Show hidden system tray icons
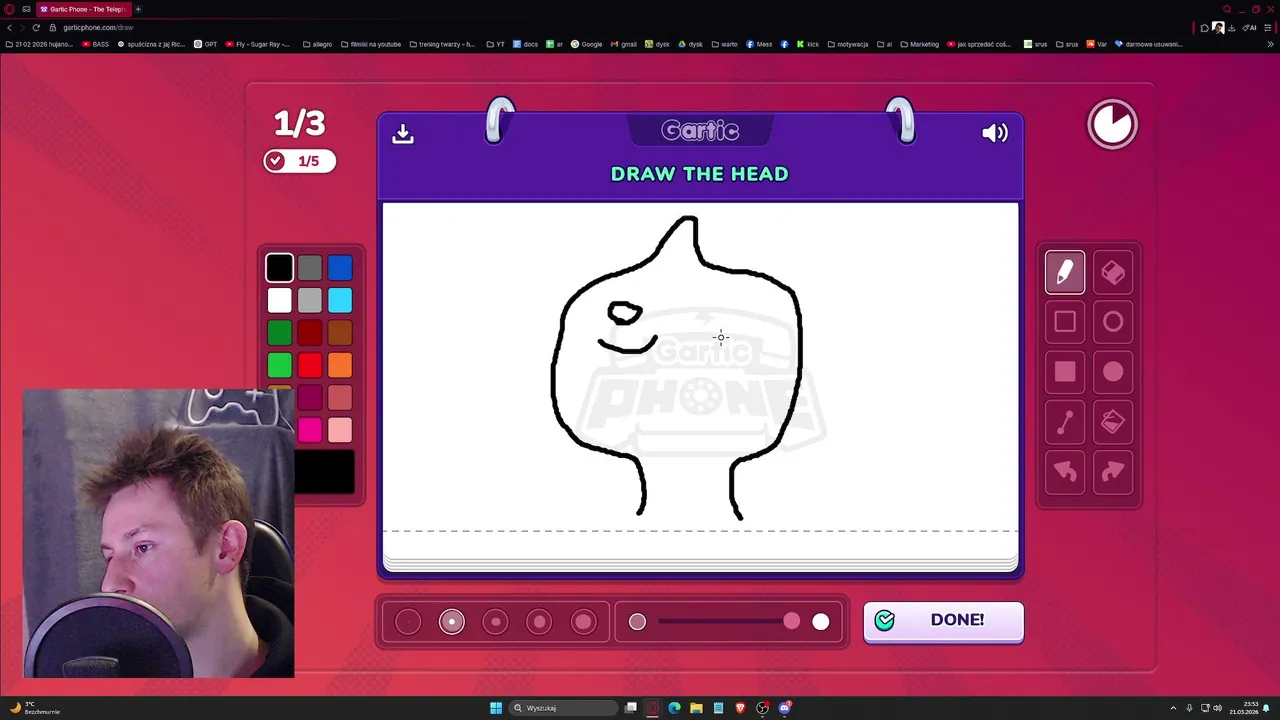 (1174, 708)
